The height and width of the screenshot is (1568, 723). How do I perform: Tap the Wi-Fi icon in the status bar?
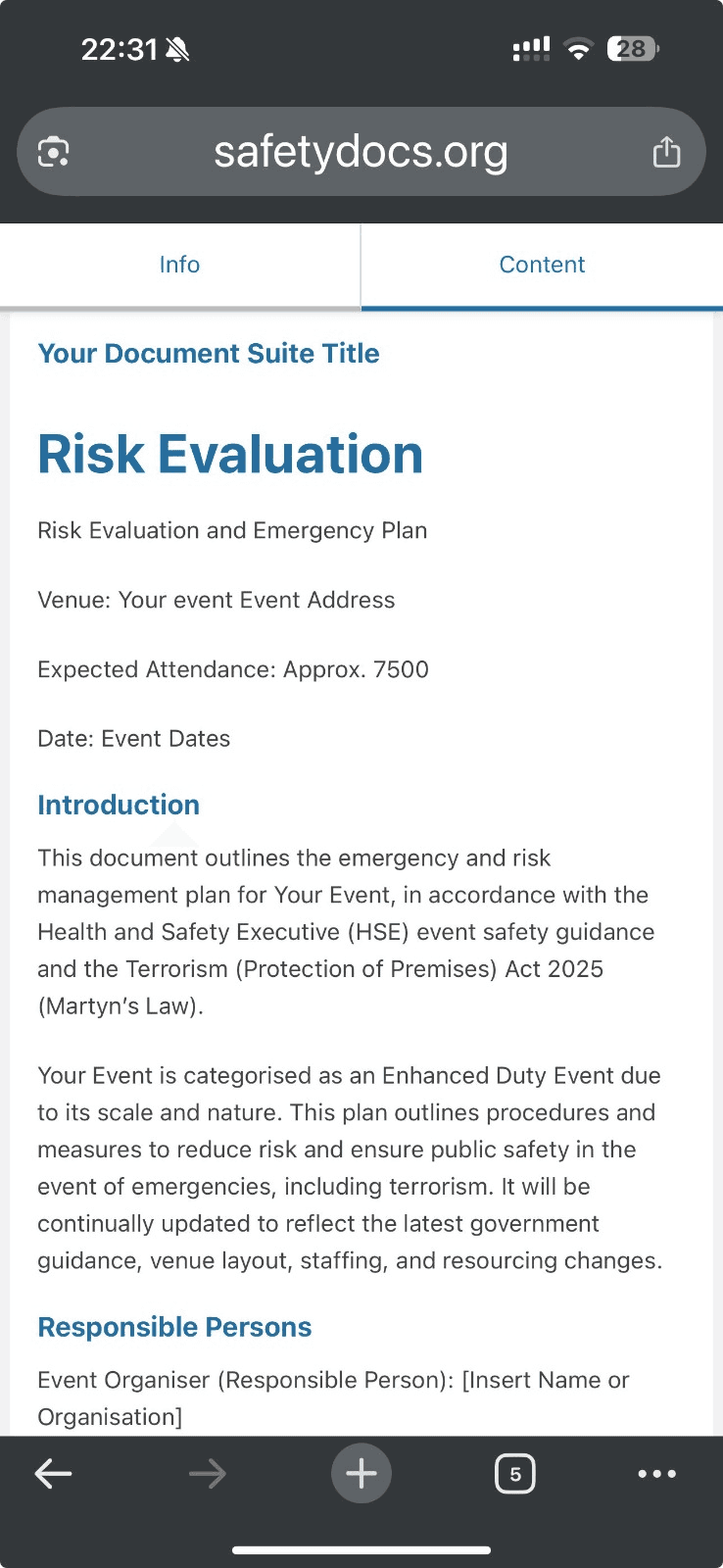(578, 49)
